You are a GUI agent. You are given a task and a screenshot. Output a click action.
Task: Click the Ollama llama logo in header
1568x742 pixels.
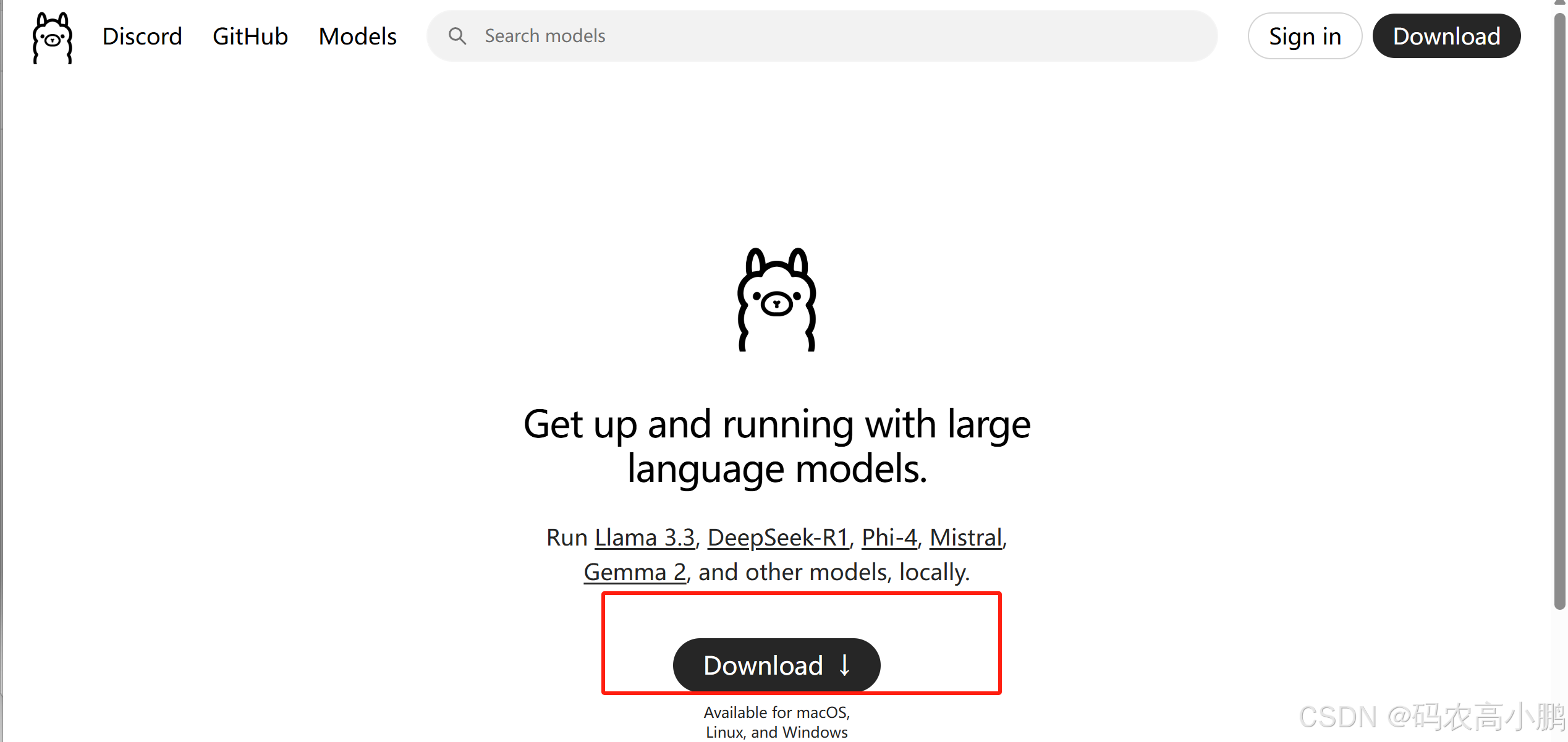(53, 38)
